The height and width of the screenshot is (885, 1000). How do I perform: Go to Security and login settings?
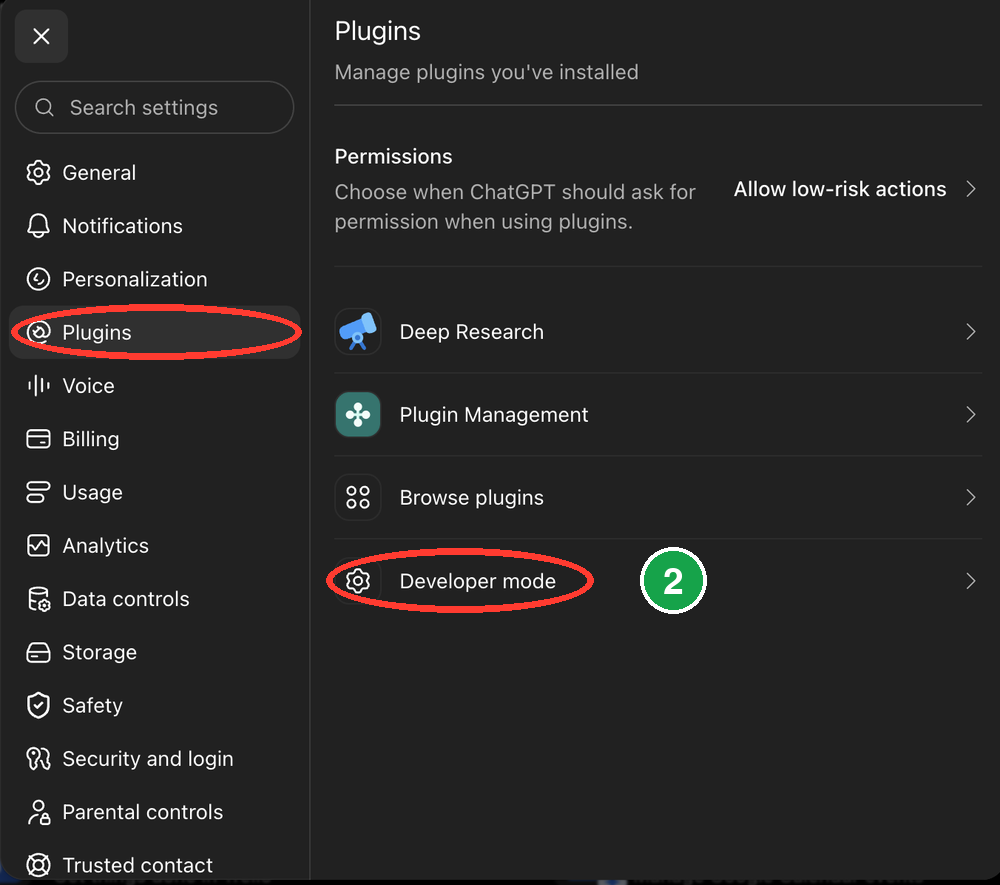click(x=154, y=759)
